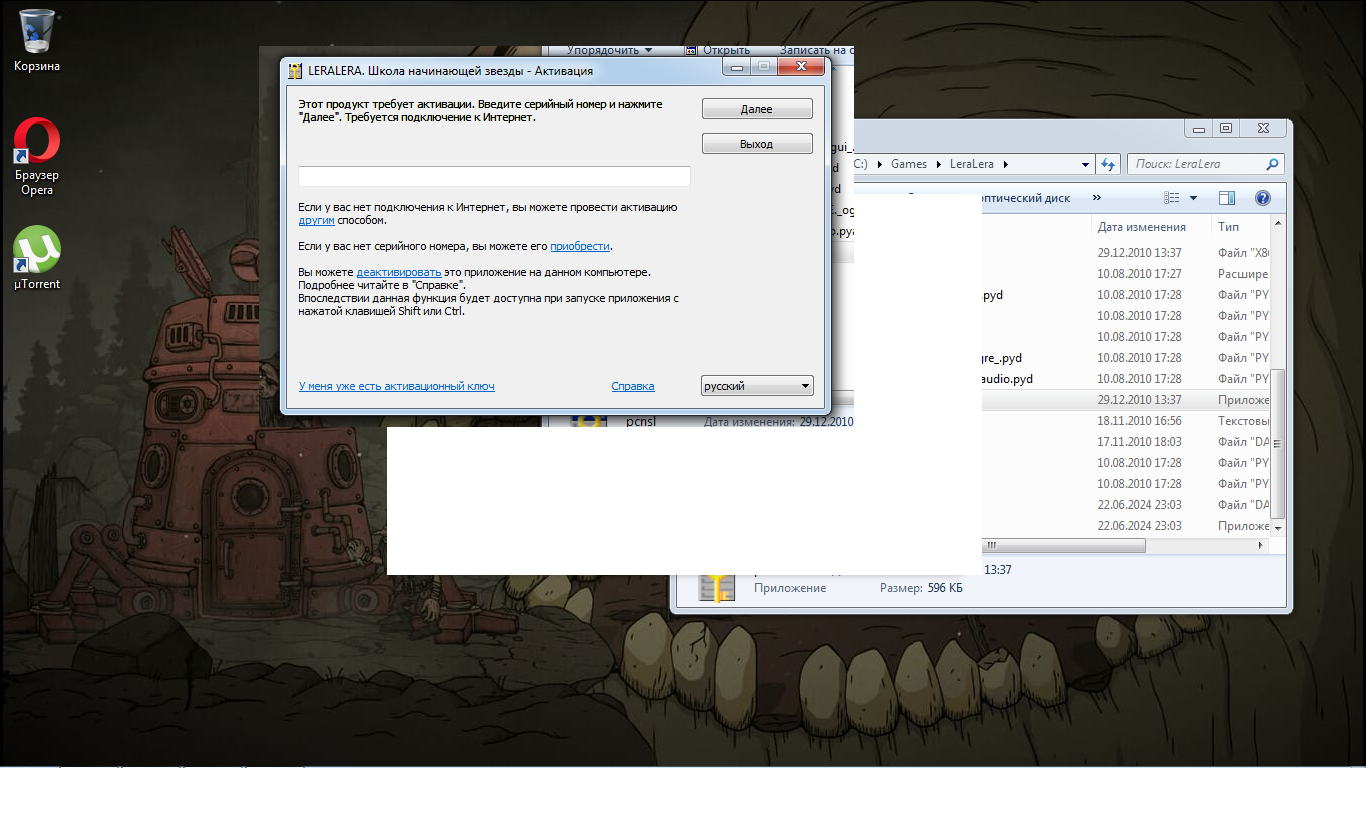This screenshot has width=1366, height=839.
Task: Open the русский language dropdown
Action: tap(757, 386)
